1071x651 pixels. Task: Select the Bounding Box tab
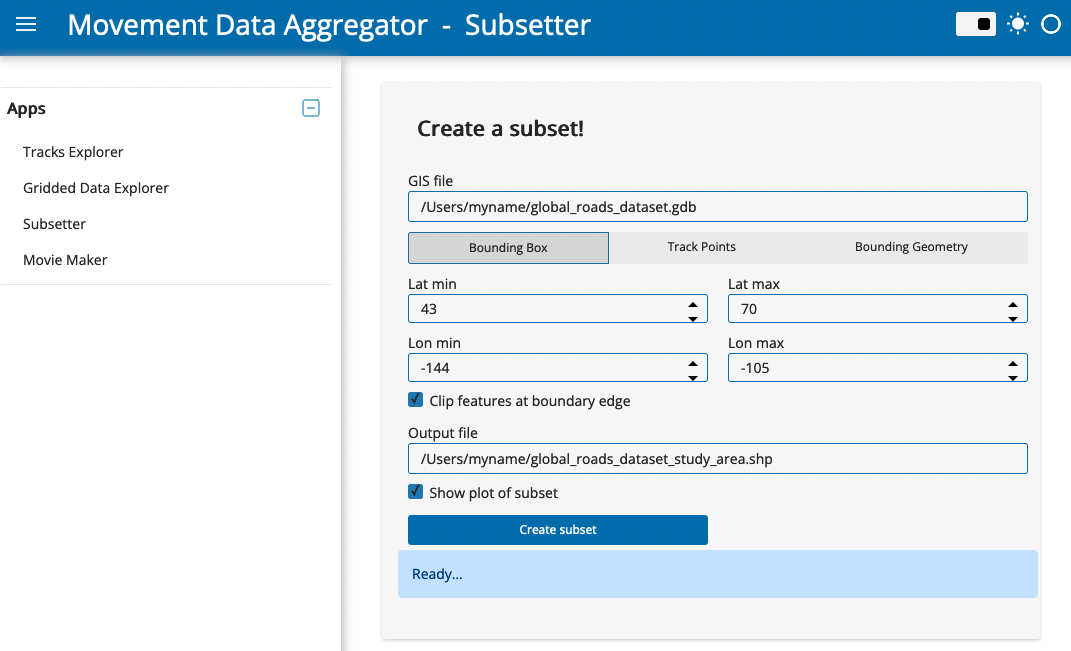coord(508,247)
